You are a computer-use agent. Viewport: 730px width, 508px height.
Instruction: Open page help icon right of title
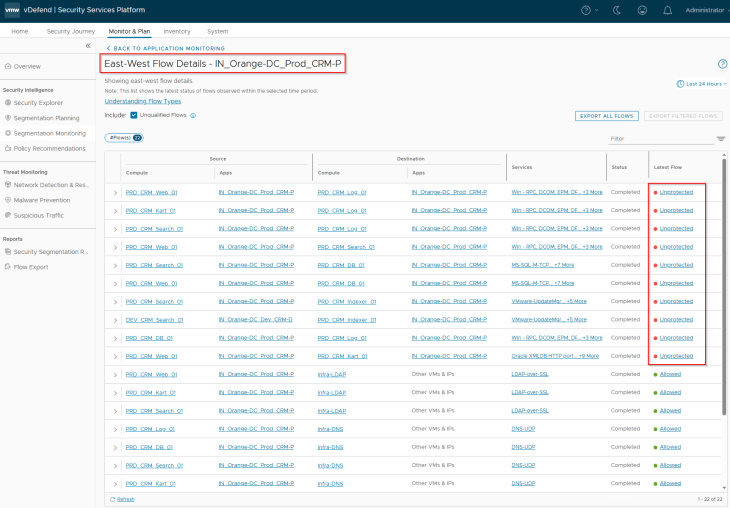pyautogui.click(x=722, y=64)
